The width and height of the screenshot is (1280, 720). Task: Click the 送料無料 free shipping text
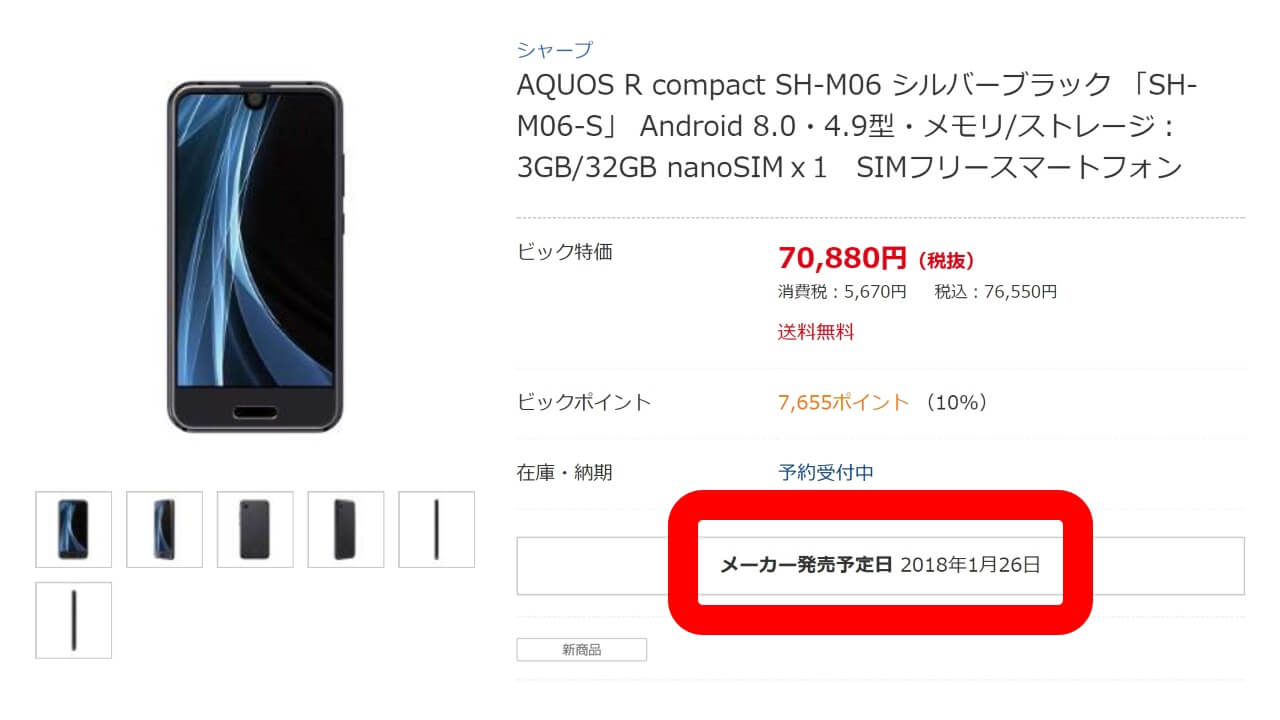[x=816, y=333]
